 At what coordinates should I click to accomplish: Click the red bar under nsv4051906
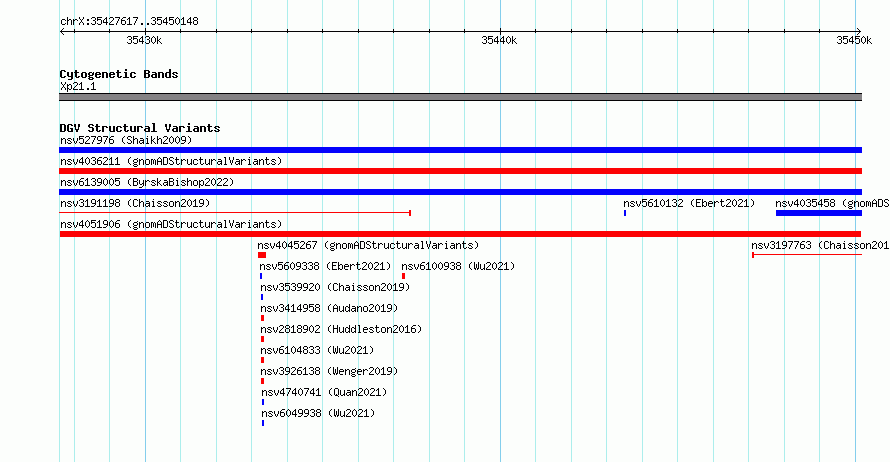[460, 234]
